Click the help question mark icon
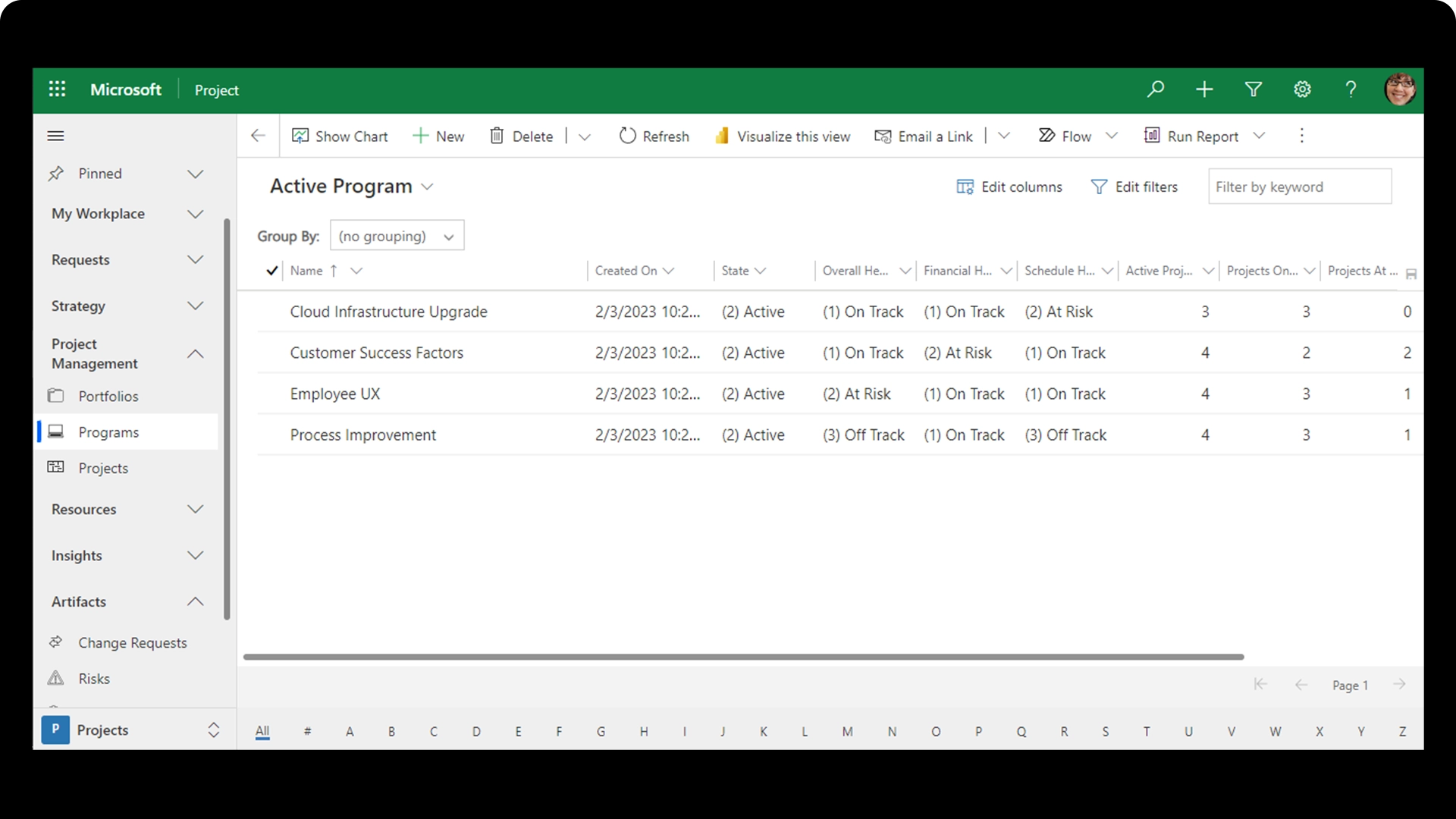Image resolution: width=1456 pixels, height=819 pixels. coord(1351,89)
